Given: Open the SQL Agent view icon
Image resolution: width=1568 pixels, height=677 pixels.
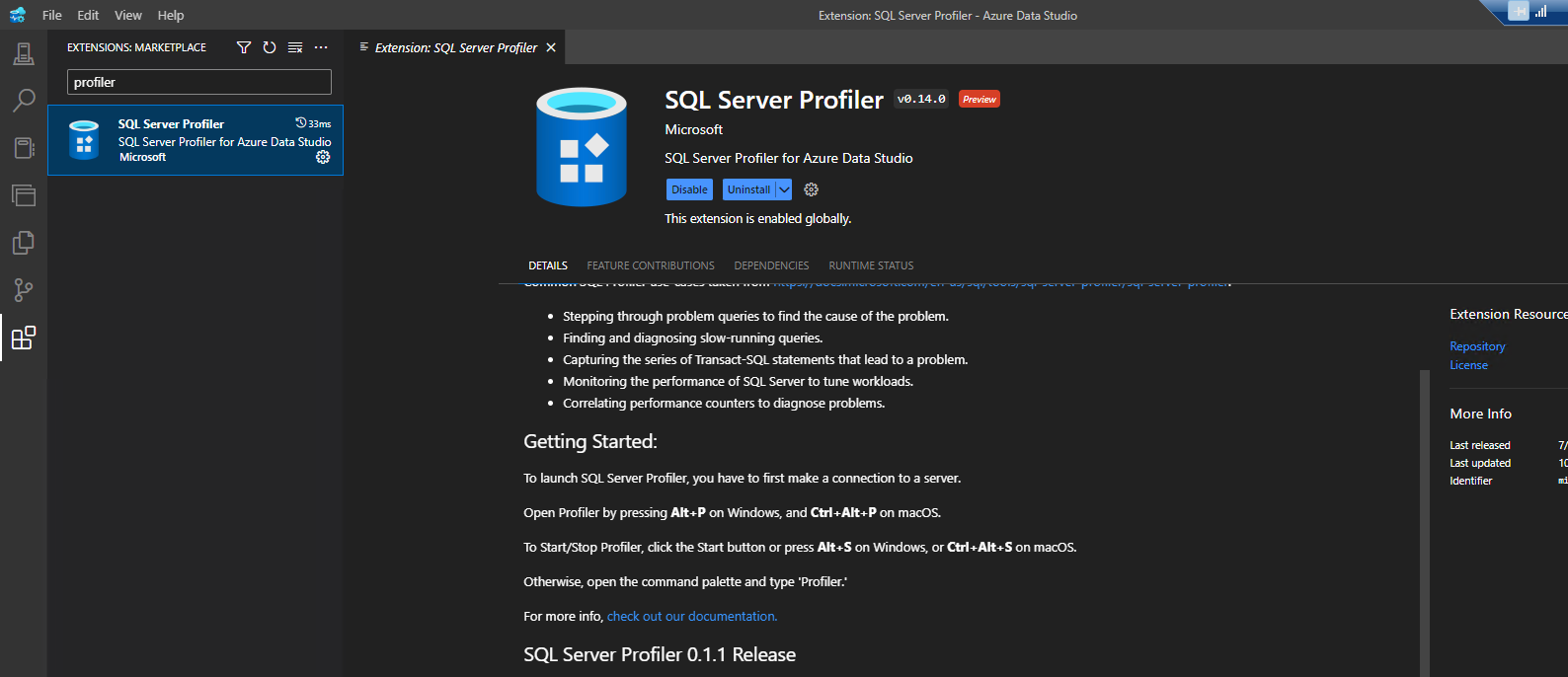Looking at the screenshot, I should pos(24,195).
